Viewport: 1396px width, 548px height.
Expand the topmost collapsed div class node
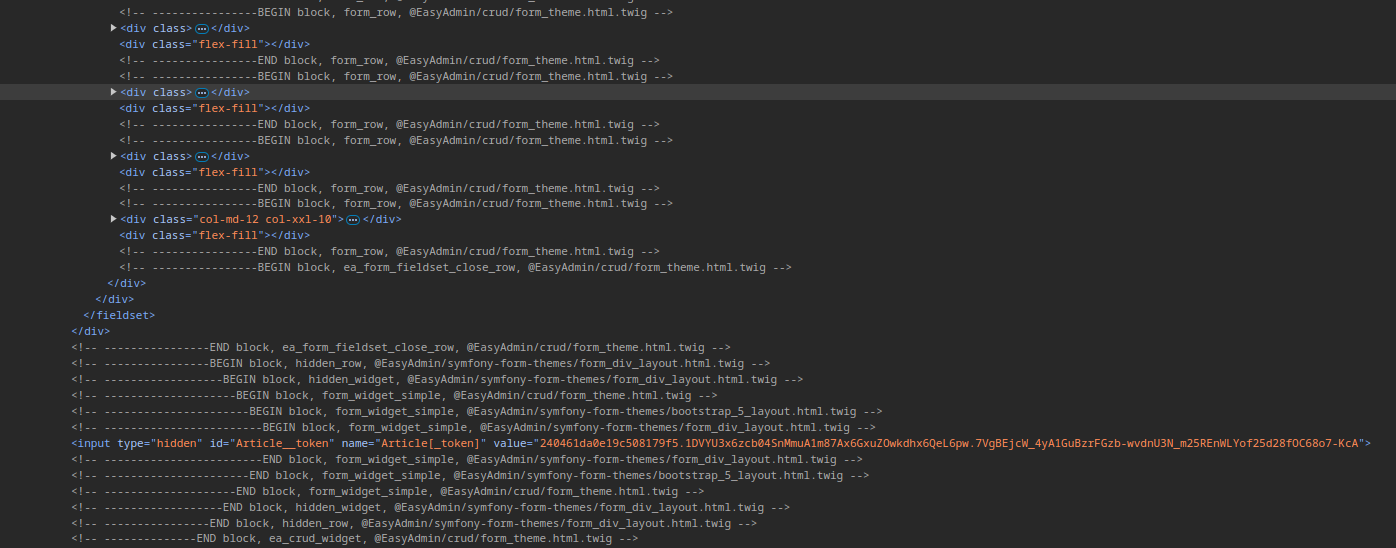click(114, 28)
